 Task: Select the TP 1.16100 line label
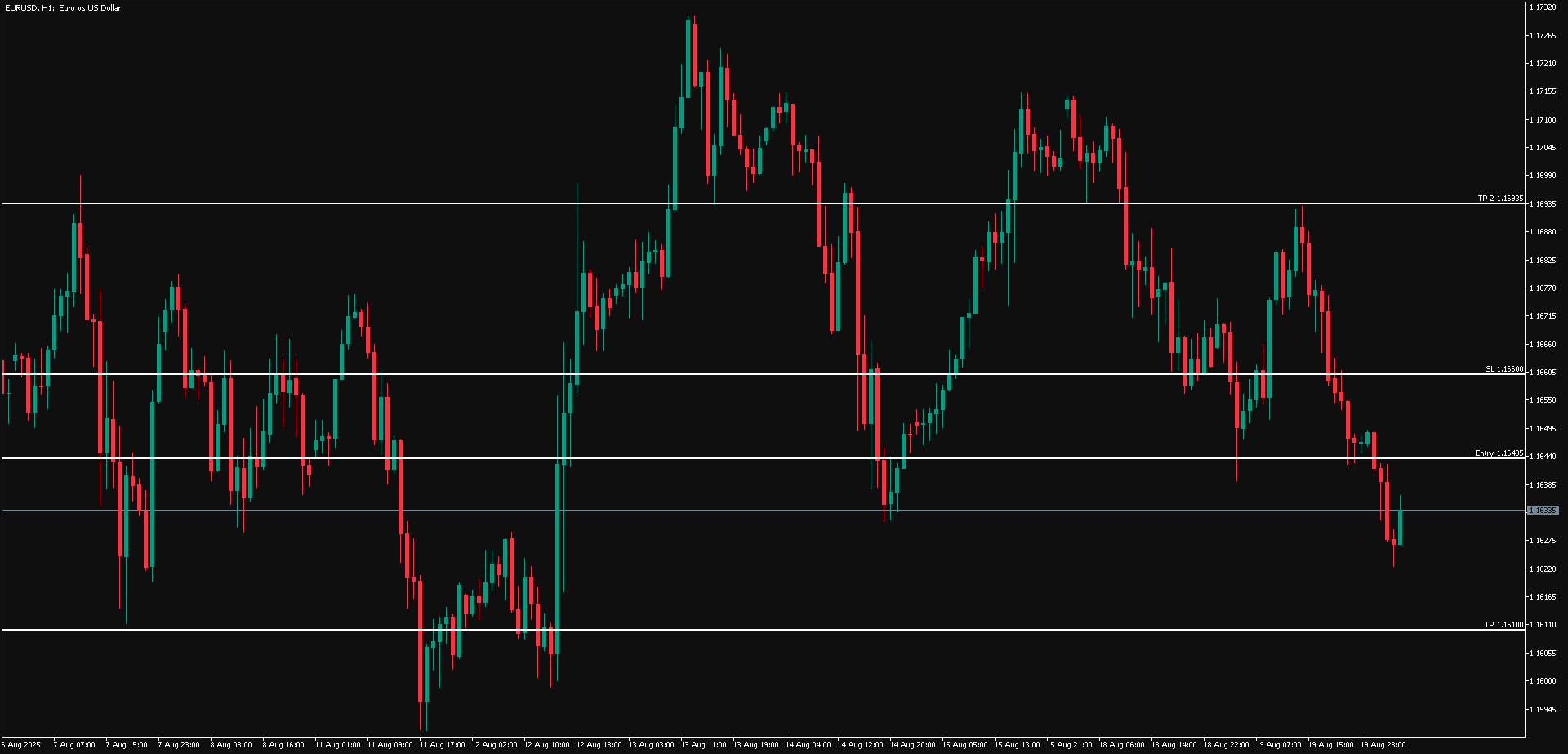1503,625
